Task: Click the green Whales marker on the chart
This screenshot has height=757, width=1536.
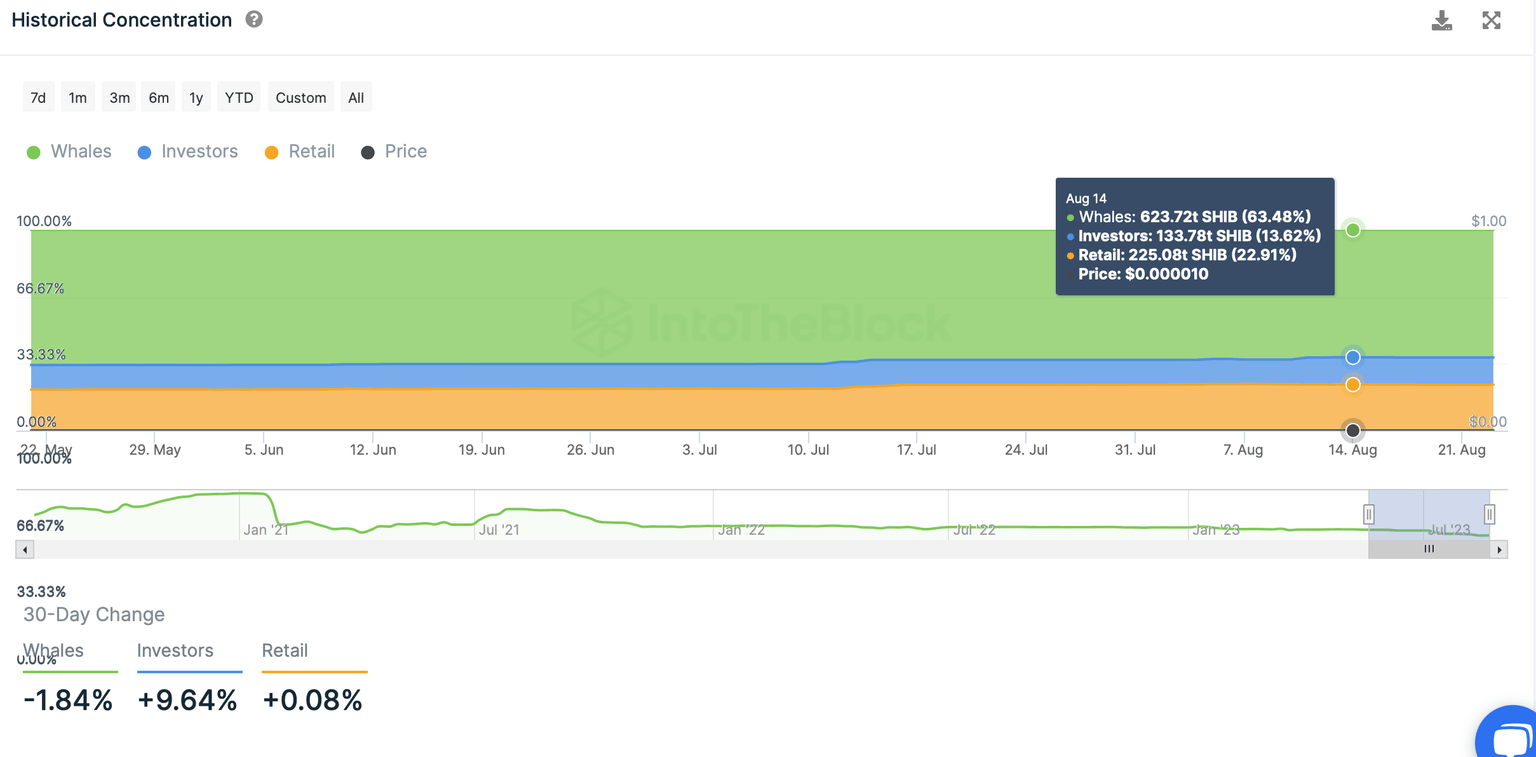Action: pyautogui.click(x=1353, y=229)
